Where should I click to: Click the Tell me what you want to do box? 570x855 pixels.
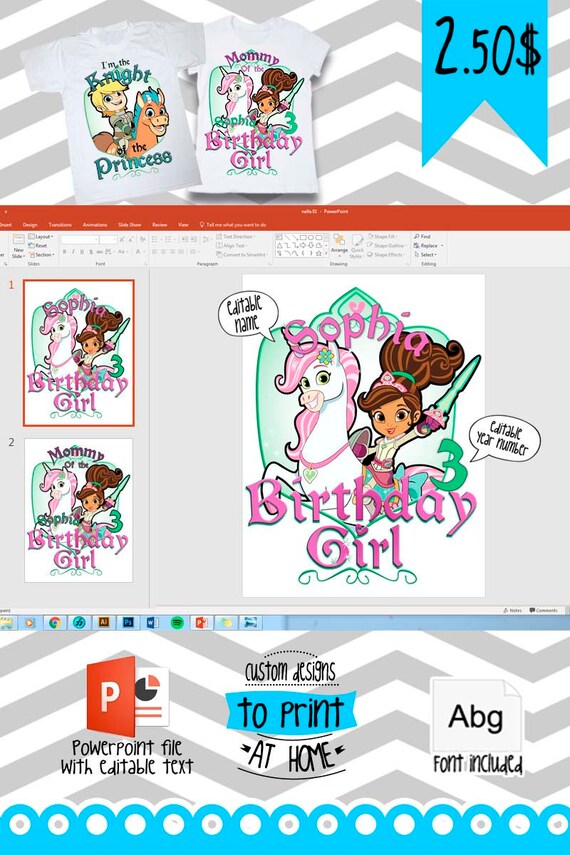(x=233, y=225)
